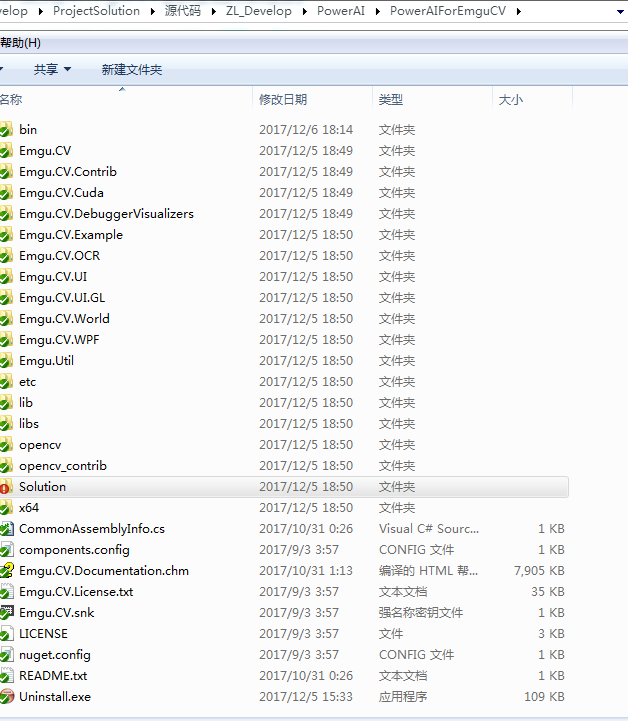This screenshot has height=721, width=628.
Task: Expand arrow after PowerAI breadcrumb
Action: pos(377,11)
